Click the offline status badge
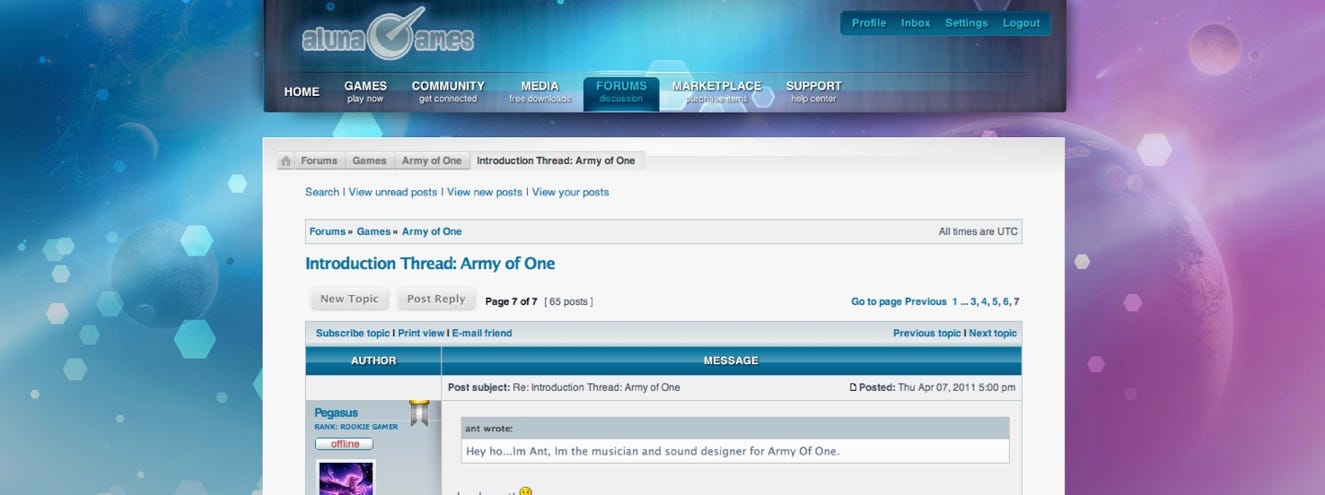This screenshot has height=495, width=1325. pos(344,444)
